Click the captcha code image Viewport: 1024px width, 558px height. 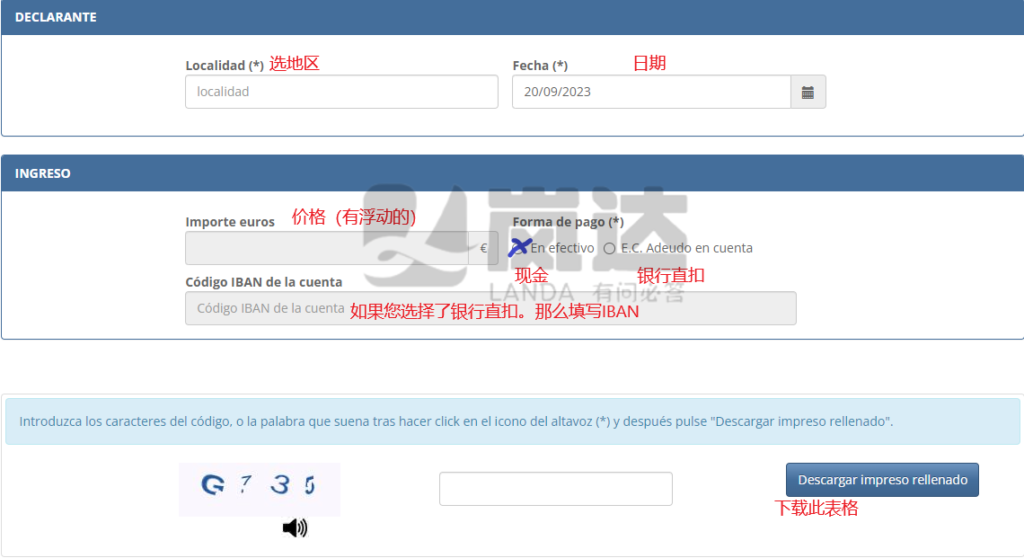[259, 488]
